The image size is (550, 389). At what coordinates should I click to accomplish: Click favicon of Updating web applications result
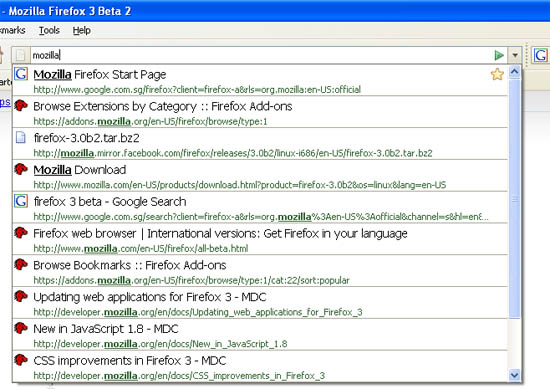pyautogui.click(x=21, y=296)
